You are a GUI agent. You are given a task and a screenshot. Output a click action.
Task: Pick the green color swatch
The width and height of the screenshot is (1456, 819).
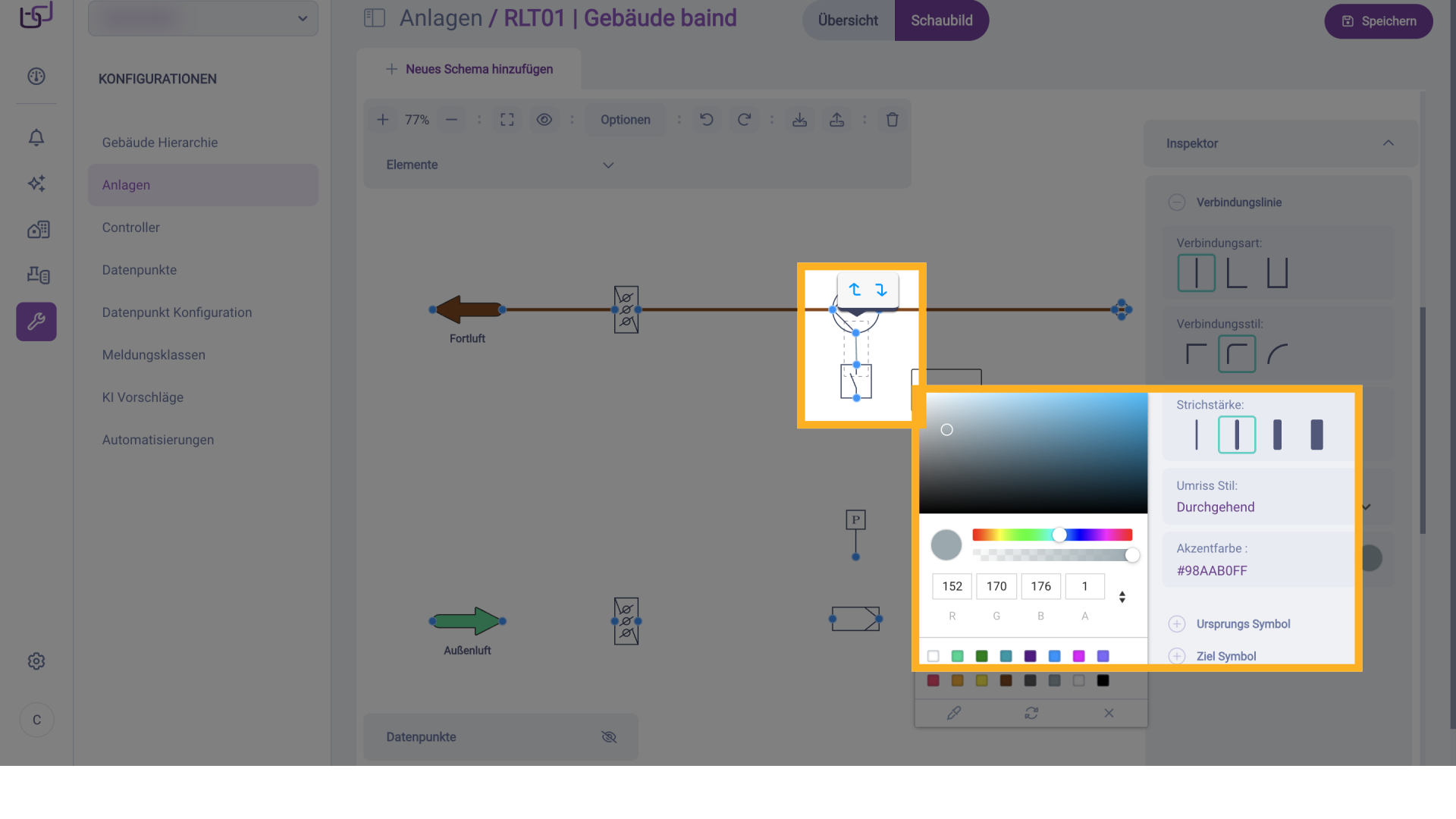pos(981,656)
